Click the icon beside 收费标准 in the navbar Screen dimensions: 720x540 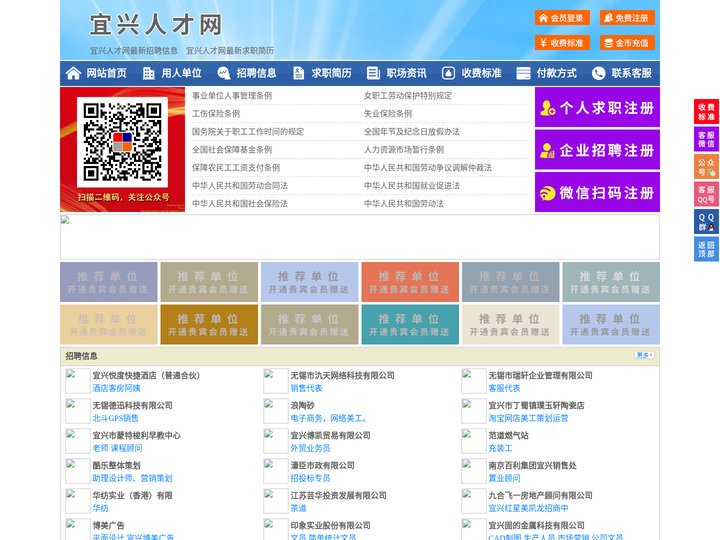point(448,73)
